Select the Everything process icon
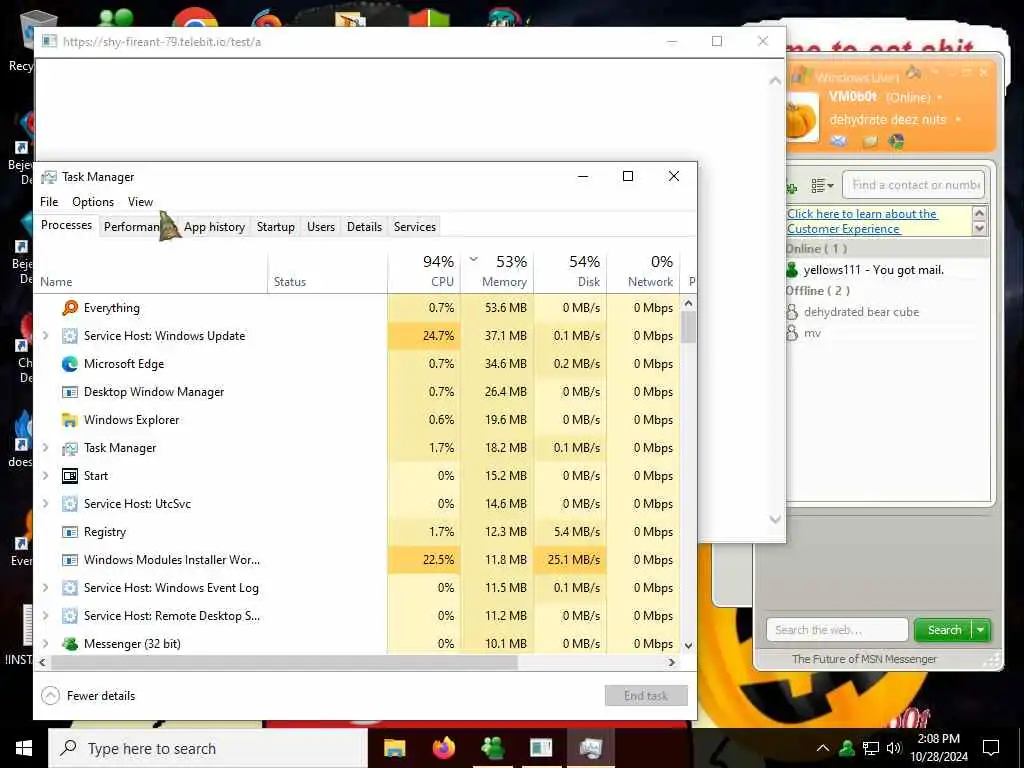Screen dimensions: 1024x768 click(70, 308)
